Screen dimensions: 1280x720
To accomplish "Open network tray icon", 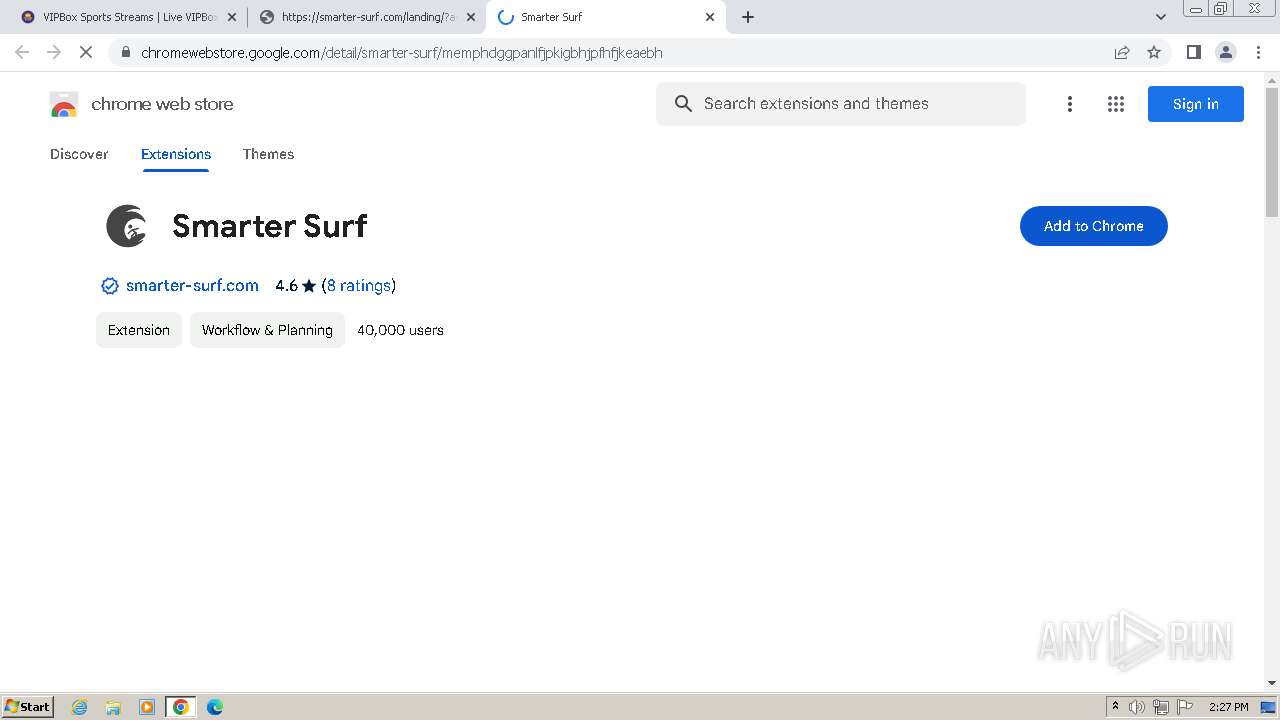I will pos(1161,707).
